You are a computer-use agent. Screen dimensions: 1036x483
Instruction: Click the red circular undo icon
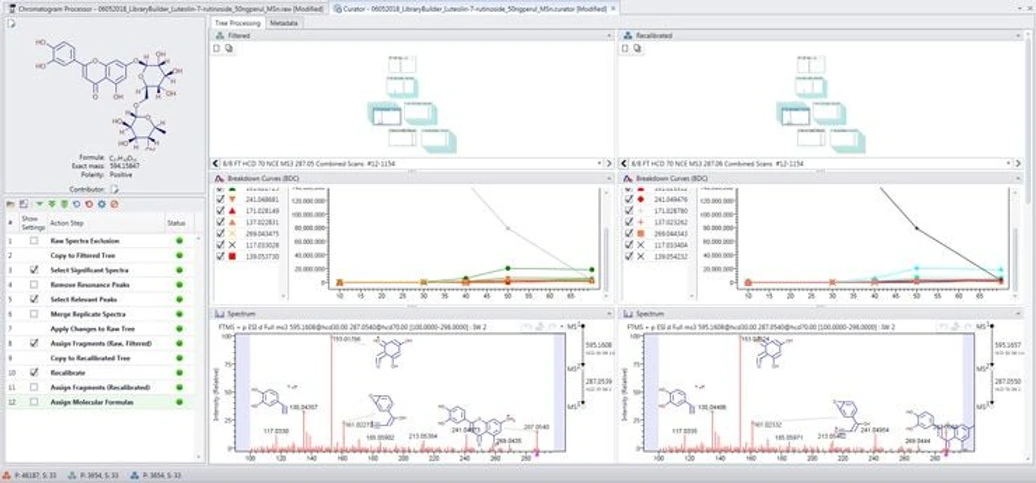(89, 205)
